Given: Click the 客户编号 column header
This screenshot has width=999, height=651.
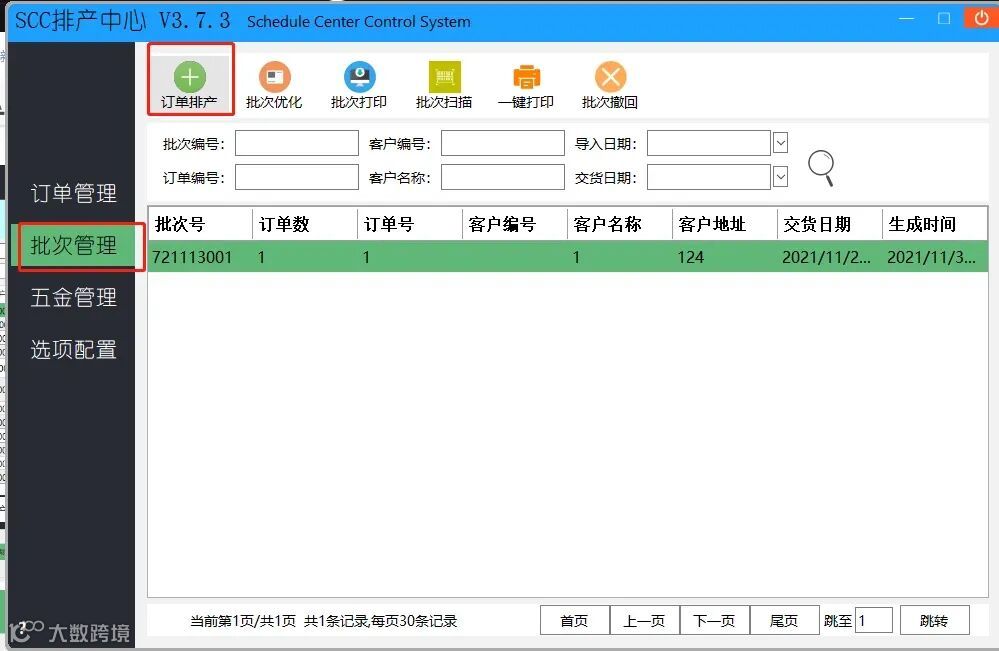Looking at the screenshot, I should (515, 224).
